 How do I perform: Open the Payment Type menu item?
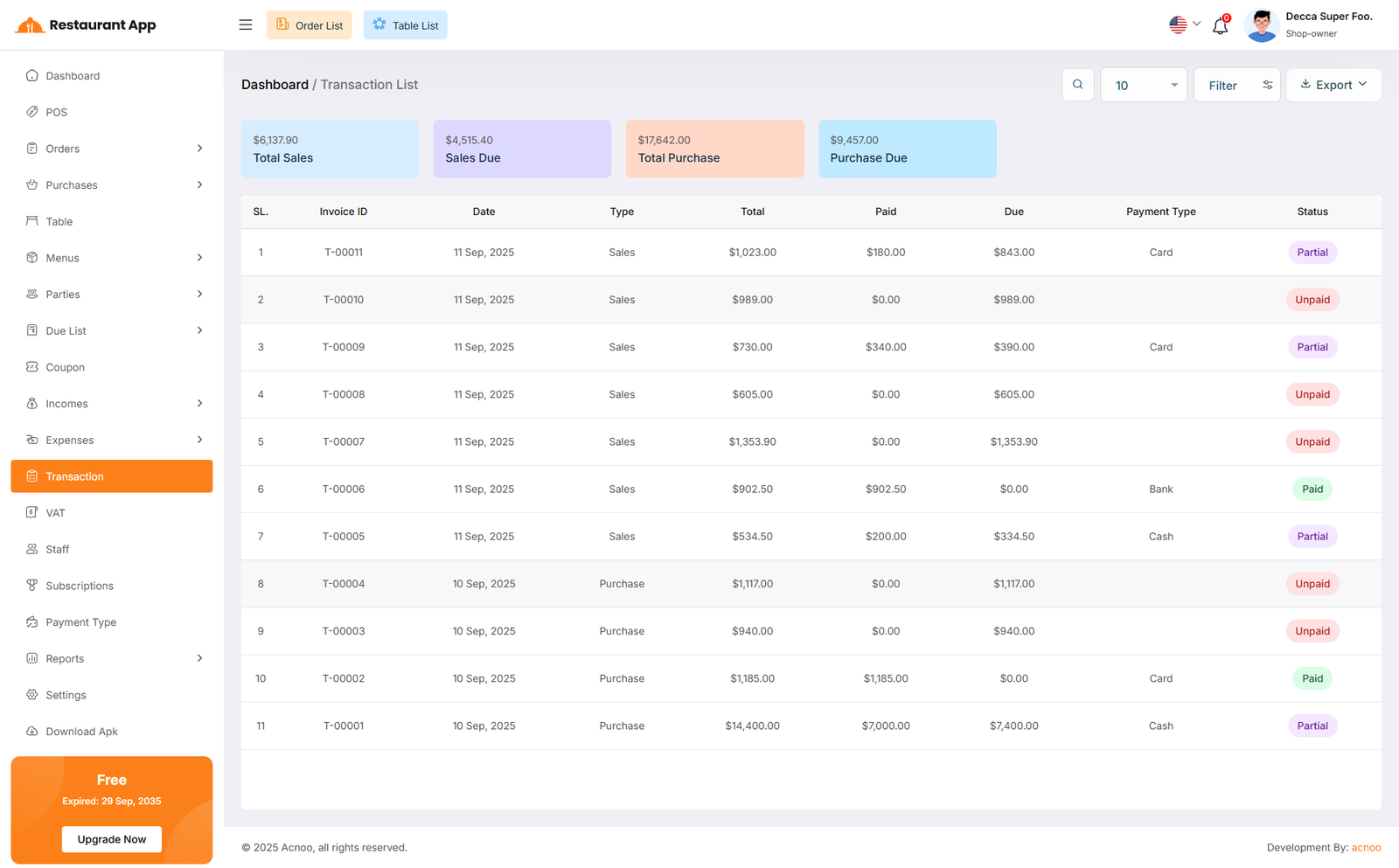tap(80, 622)
